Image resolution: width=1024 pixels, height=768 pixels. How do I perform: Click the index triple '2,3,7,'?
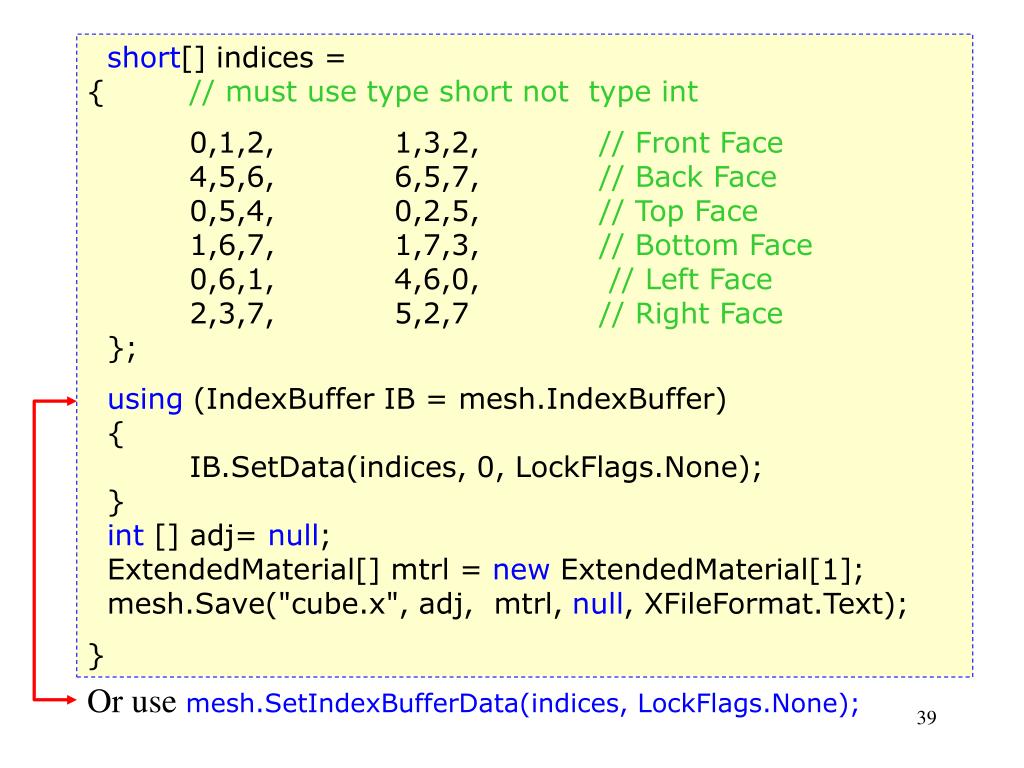tap(232, 314)
